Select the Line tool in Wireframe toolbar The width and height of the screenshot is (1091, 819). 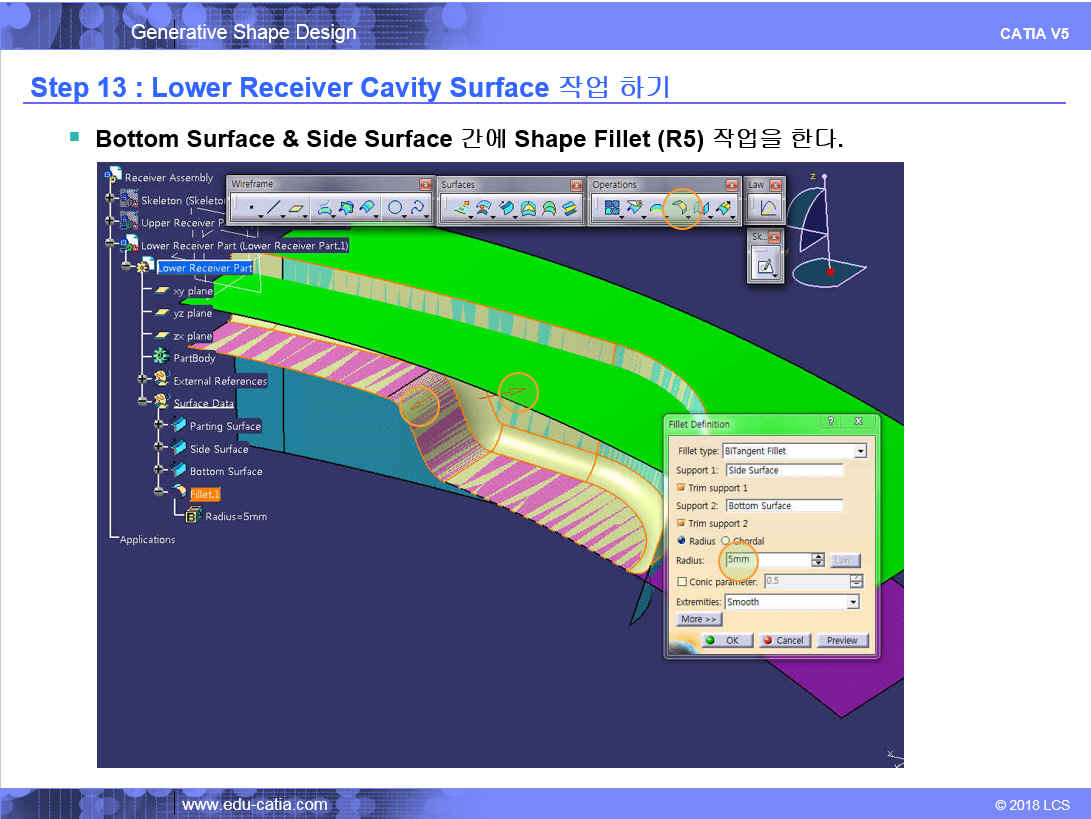click(x=273, y=208)
